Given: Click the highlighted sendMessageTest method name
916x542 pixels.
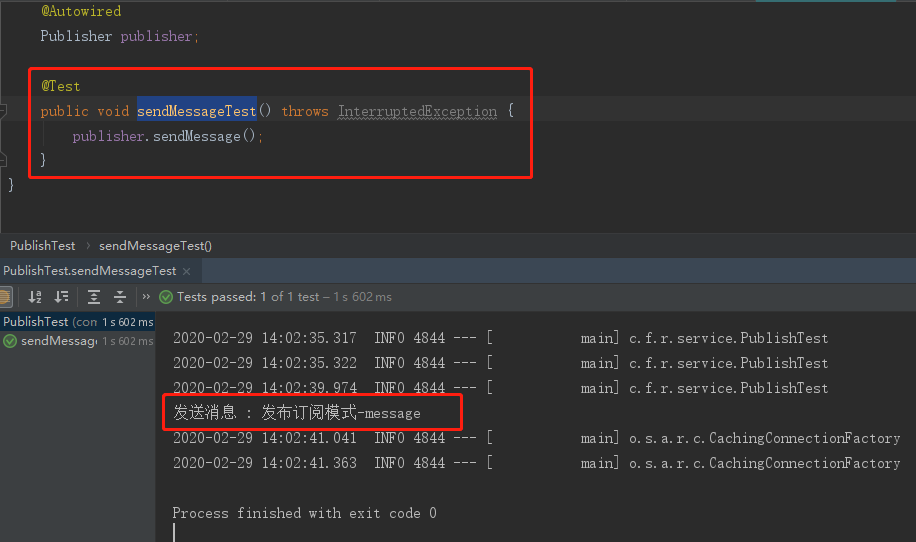Looking at the screenshot, I should (196, 111).
